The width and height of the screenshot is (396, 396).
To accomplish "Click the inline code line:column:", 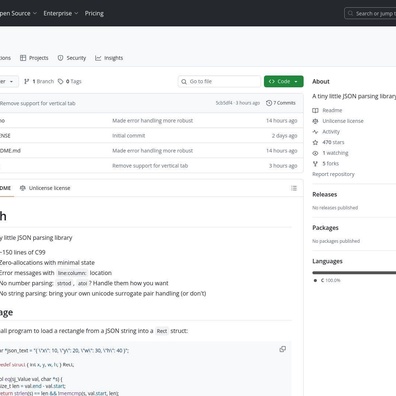I will [72, 273].
